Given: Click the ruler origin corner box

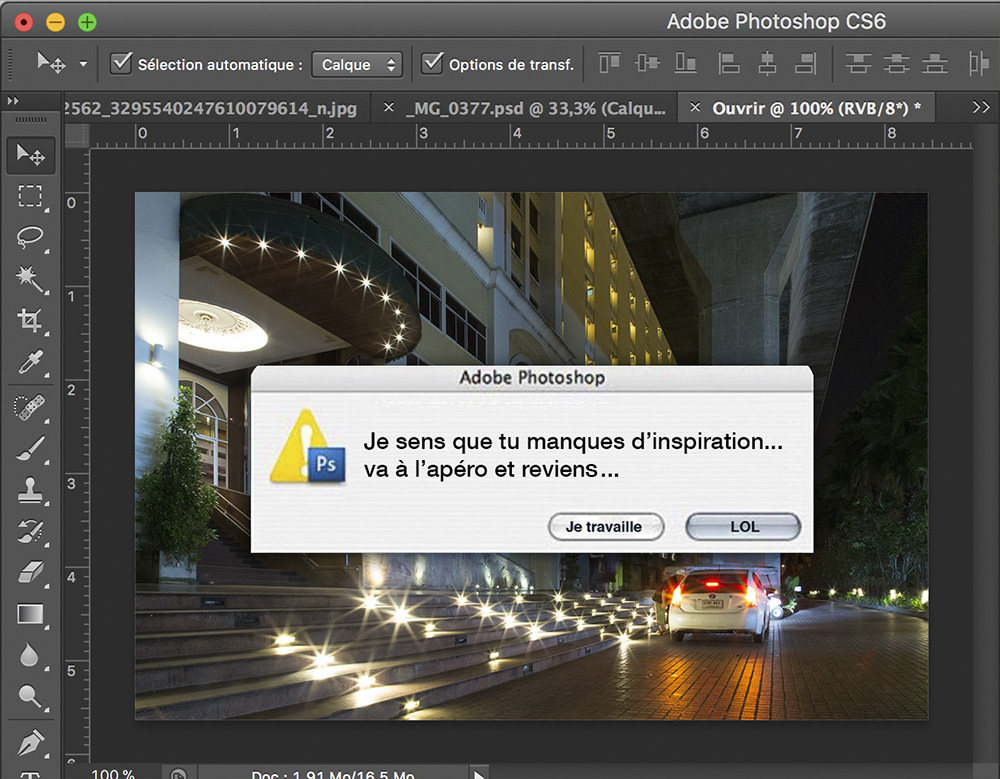Looking at the screenshot, I should click(x=77, y=135).
